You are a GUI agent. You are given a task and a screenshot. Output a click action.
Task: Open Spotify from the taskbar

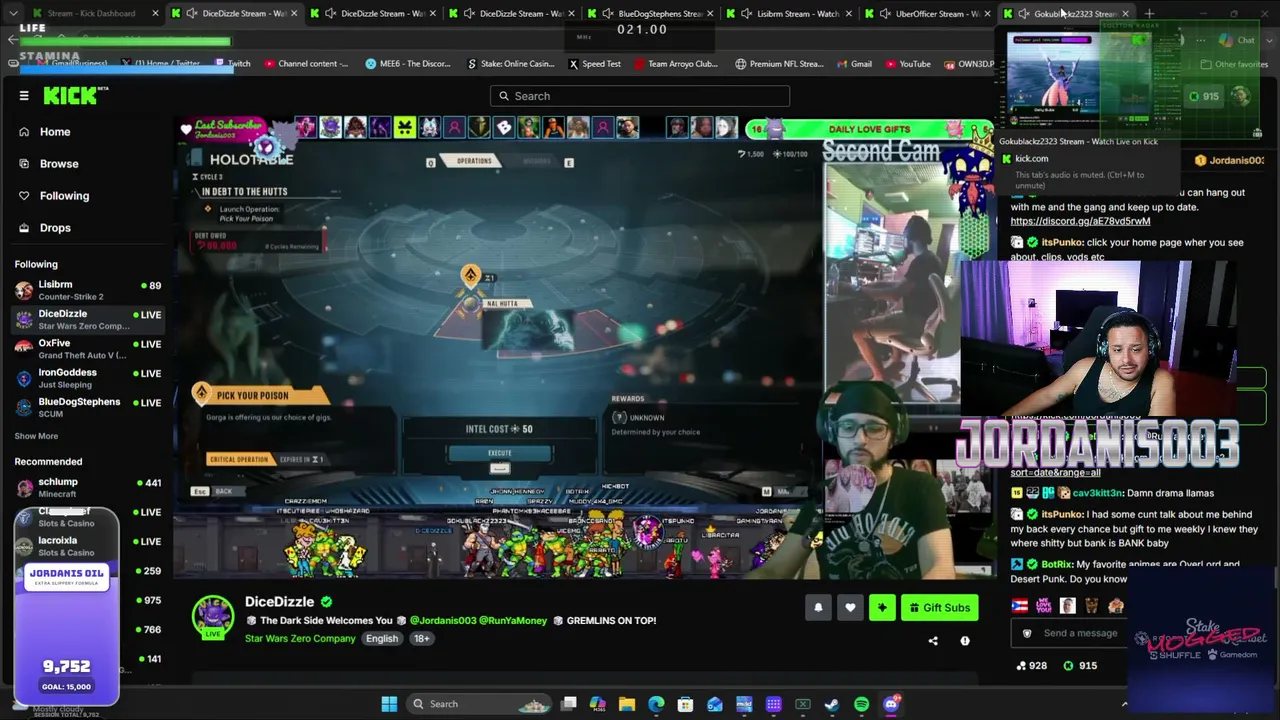tap(862, 704)
